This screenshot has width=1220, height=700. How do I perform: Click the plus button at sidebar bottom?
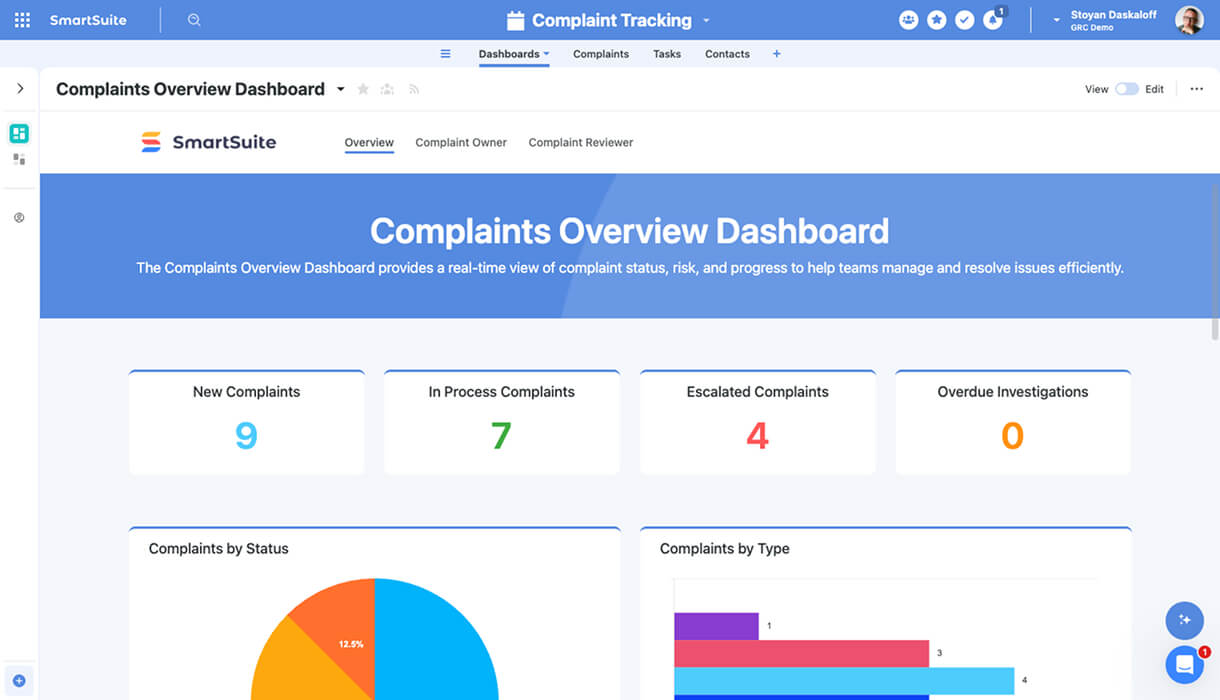(19, 681)
